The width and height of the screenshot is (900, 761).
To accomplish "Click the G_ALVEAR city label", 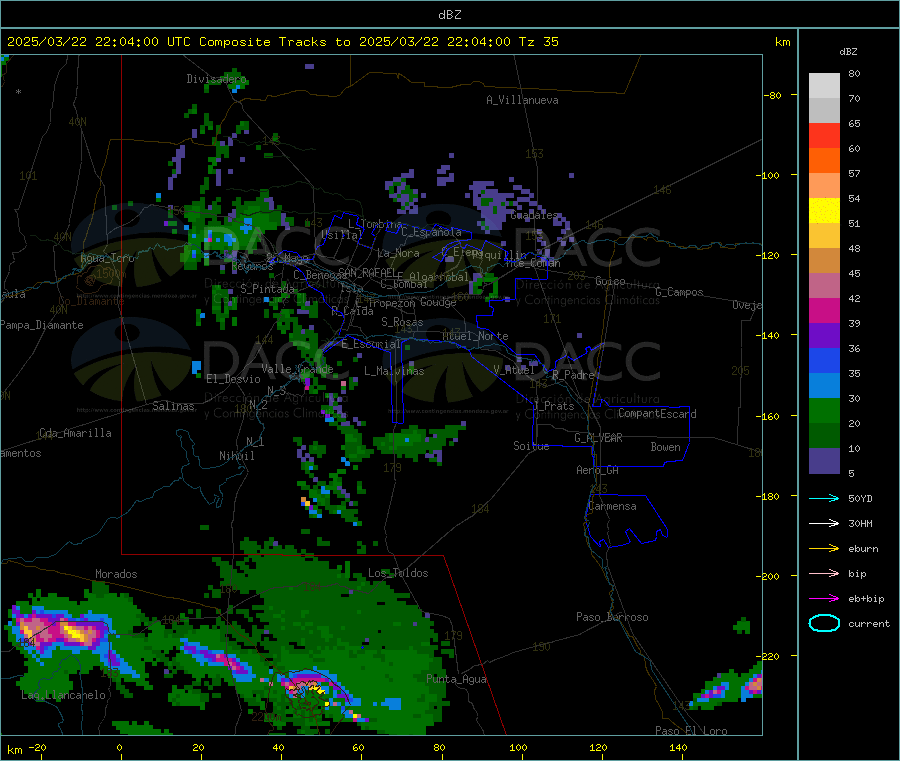I will [598, 438].
